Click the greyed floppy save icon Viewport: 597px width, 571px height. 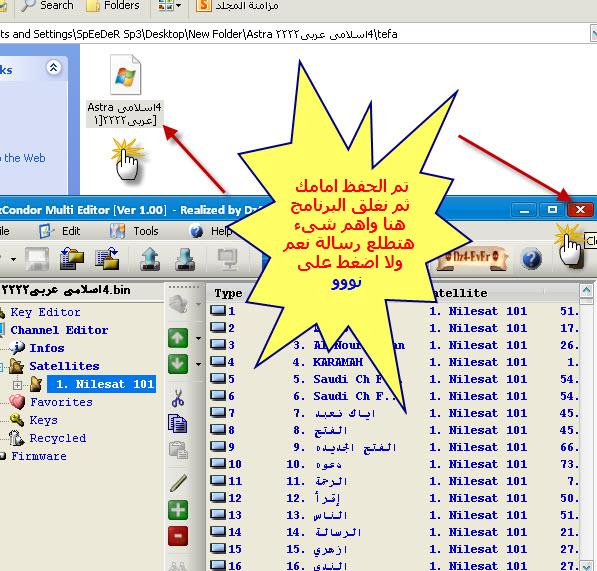pos(37,259)
